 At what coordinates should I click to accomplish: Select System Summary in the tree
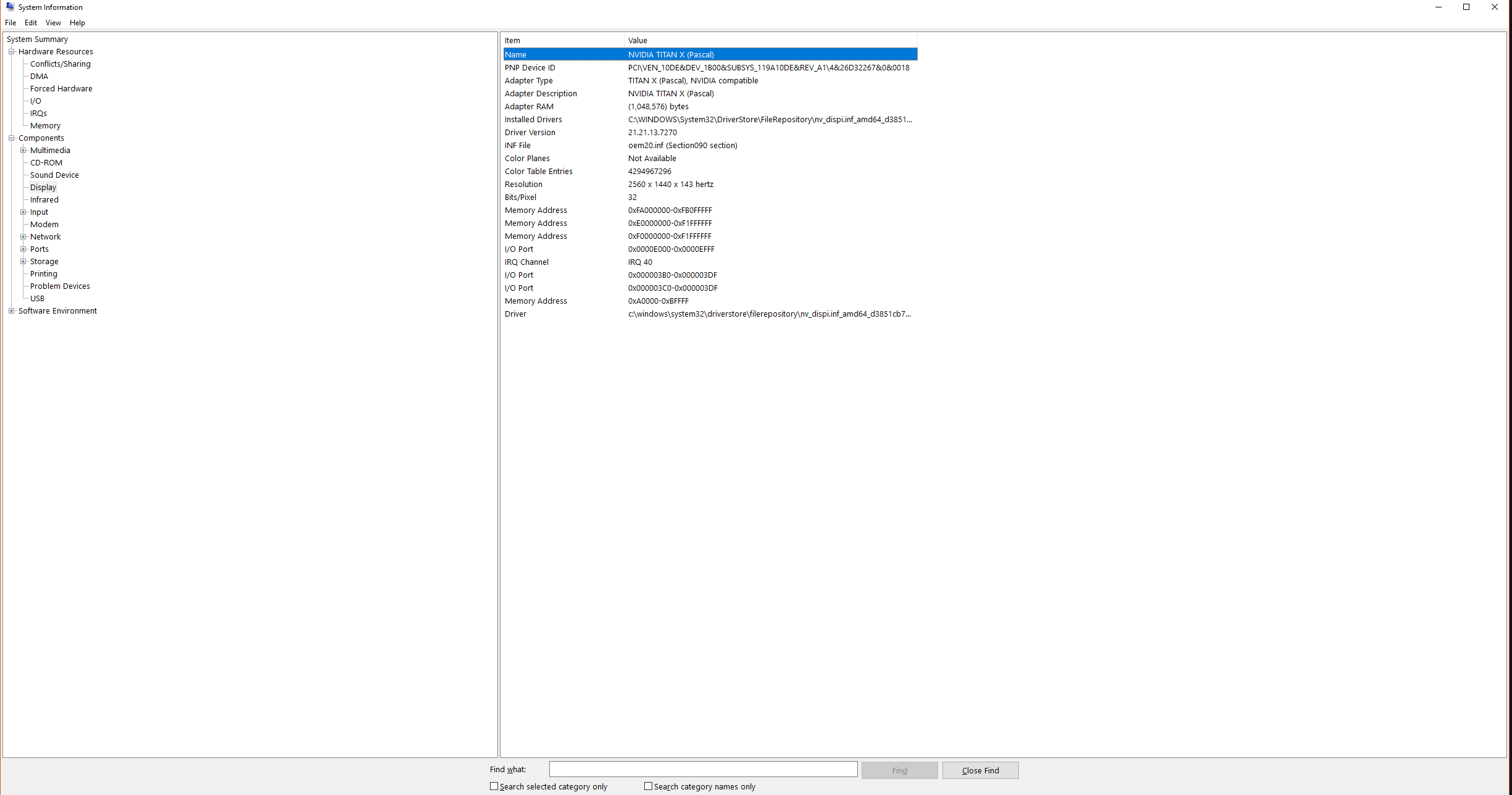click(x=37, y=40)
